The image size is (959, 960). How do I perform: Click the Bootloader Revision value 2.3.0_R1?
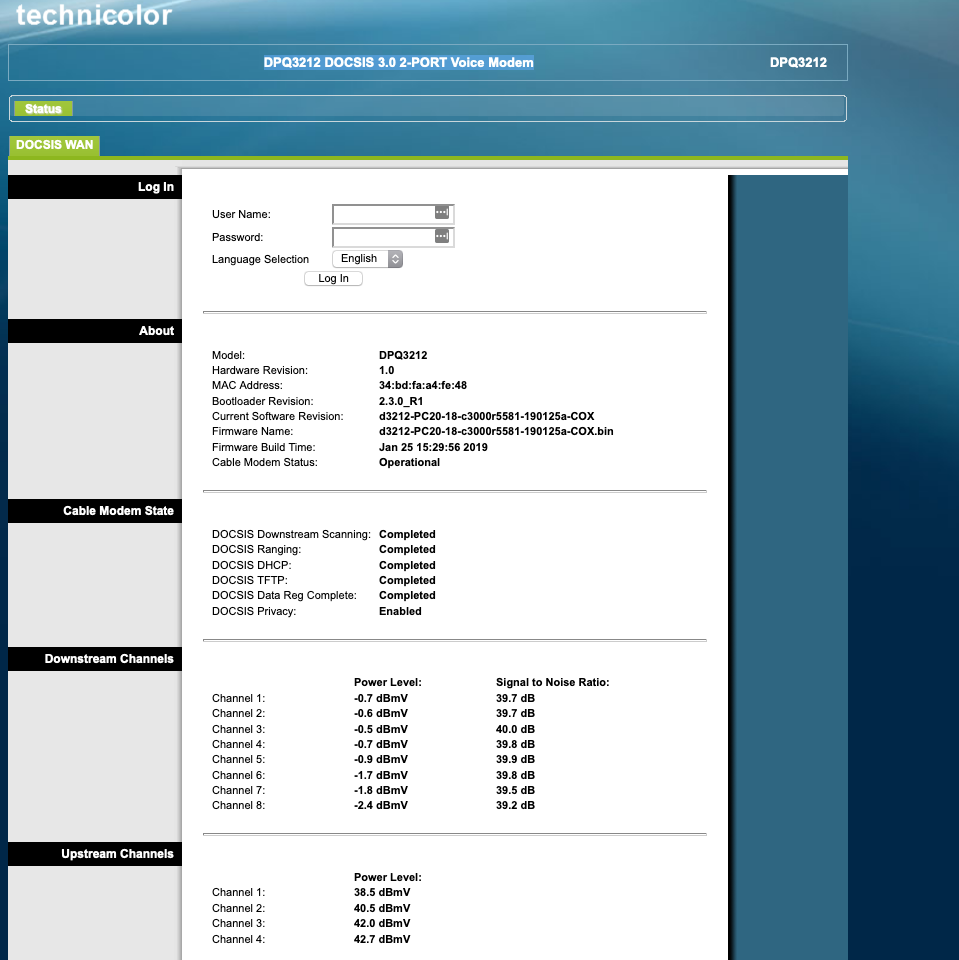coord(401,401)
